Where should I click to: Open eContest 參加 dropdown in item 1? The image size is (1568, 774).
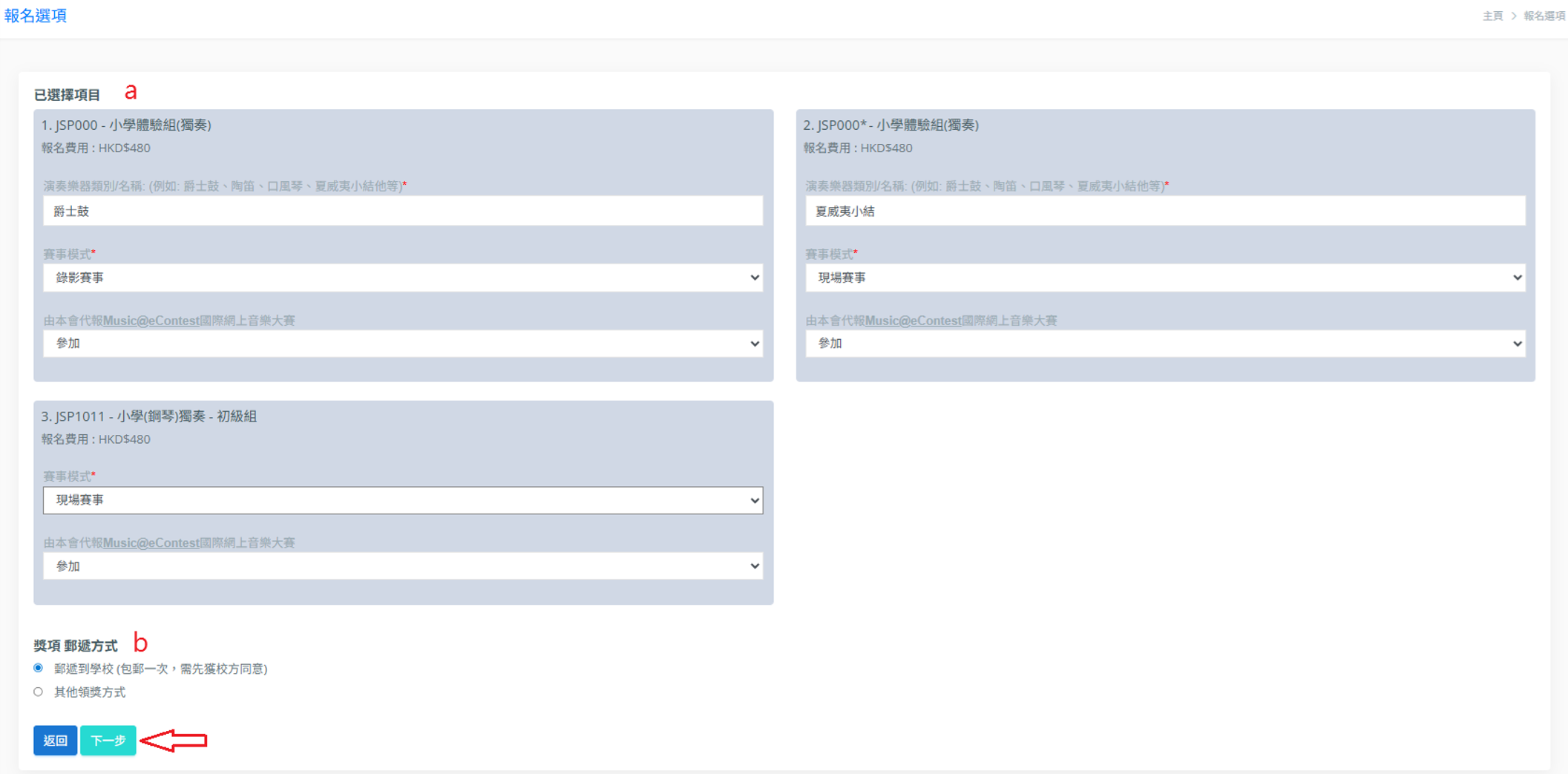(x=403, y=344)
